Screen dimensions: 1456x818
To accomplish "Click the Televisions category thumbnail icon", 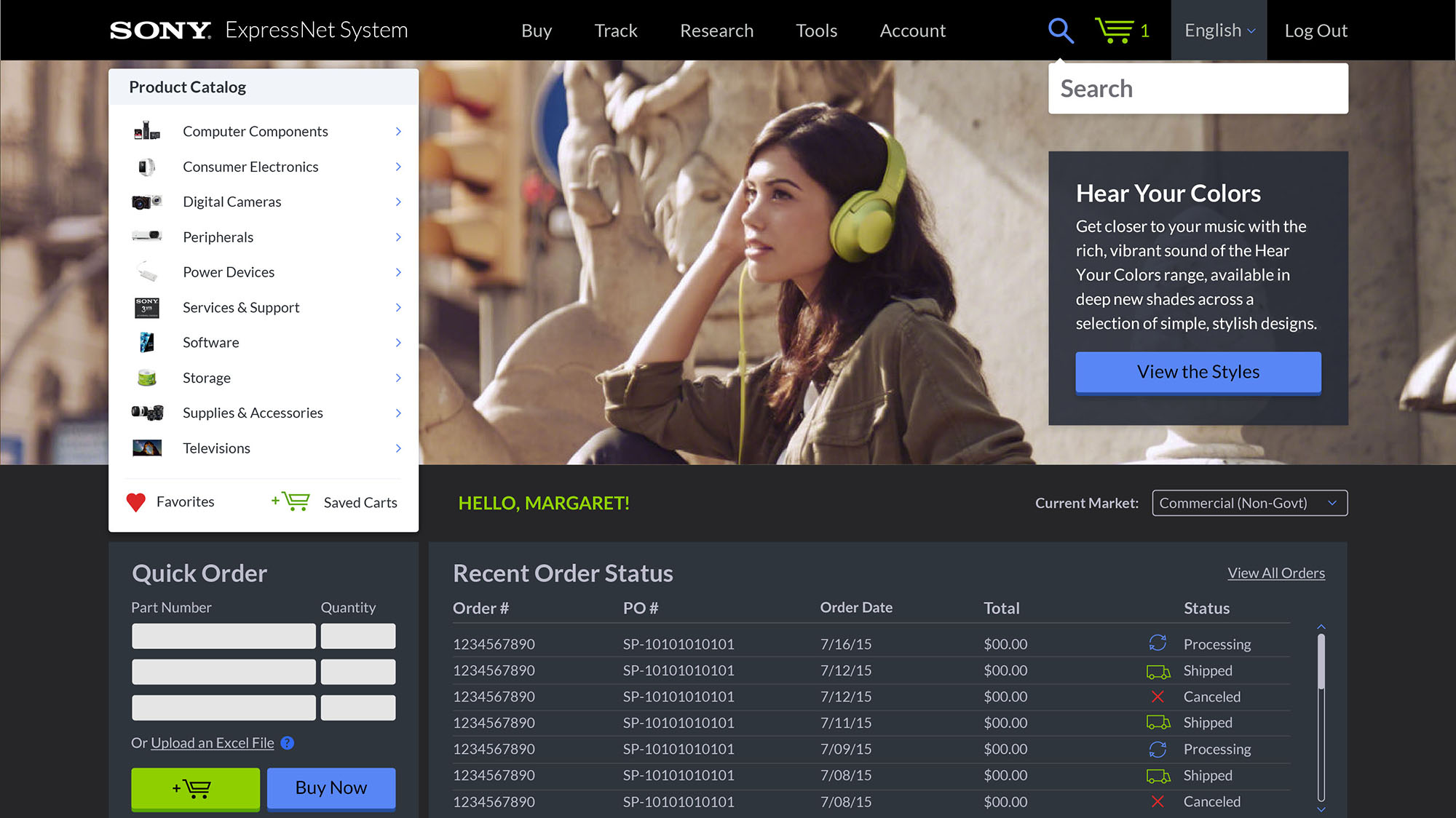I will tap(146, 448).
